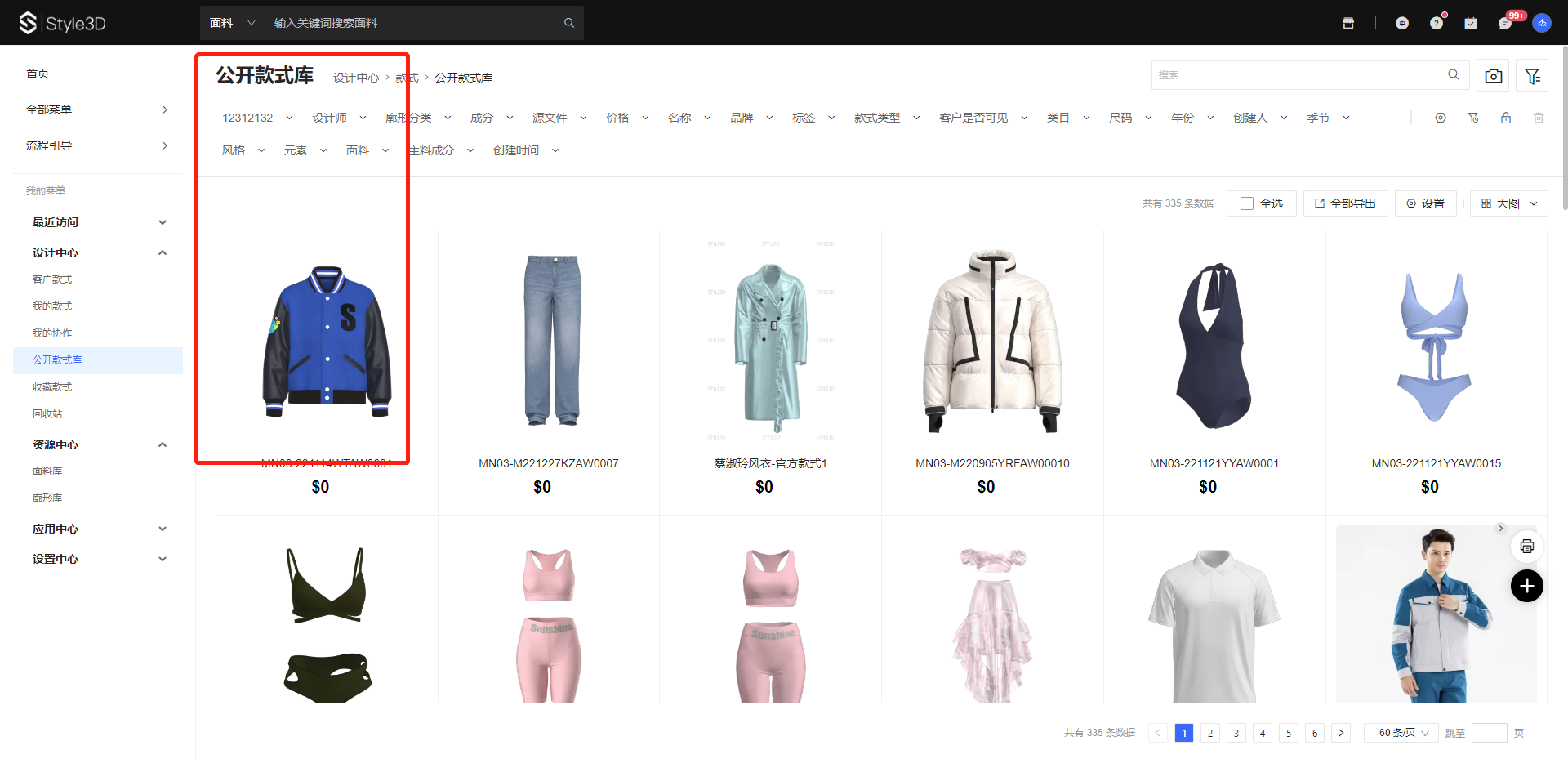Click 设计中心 breadcrumb link
Viewport: 1568px width, 759px height.
pyautogui.click(x=356, y=78)
